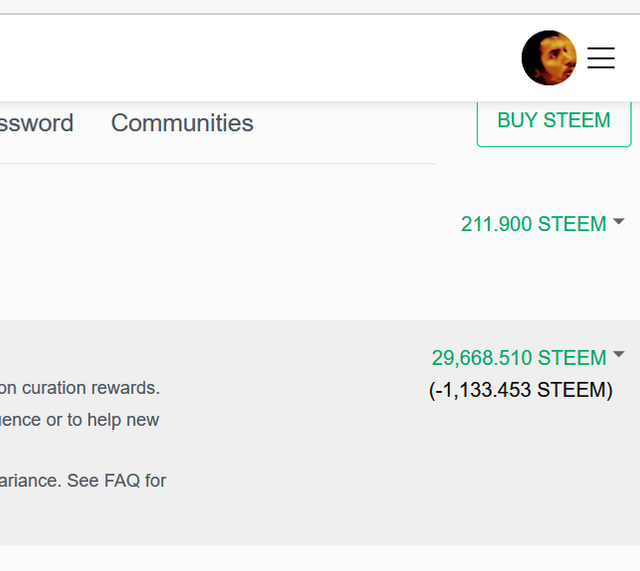Viewport: 640px width, 571px height.
Task: Open the user profile avatar menu
Action: coord(549,58)
